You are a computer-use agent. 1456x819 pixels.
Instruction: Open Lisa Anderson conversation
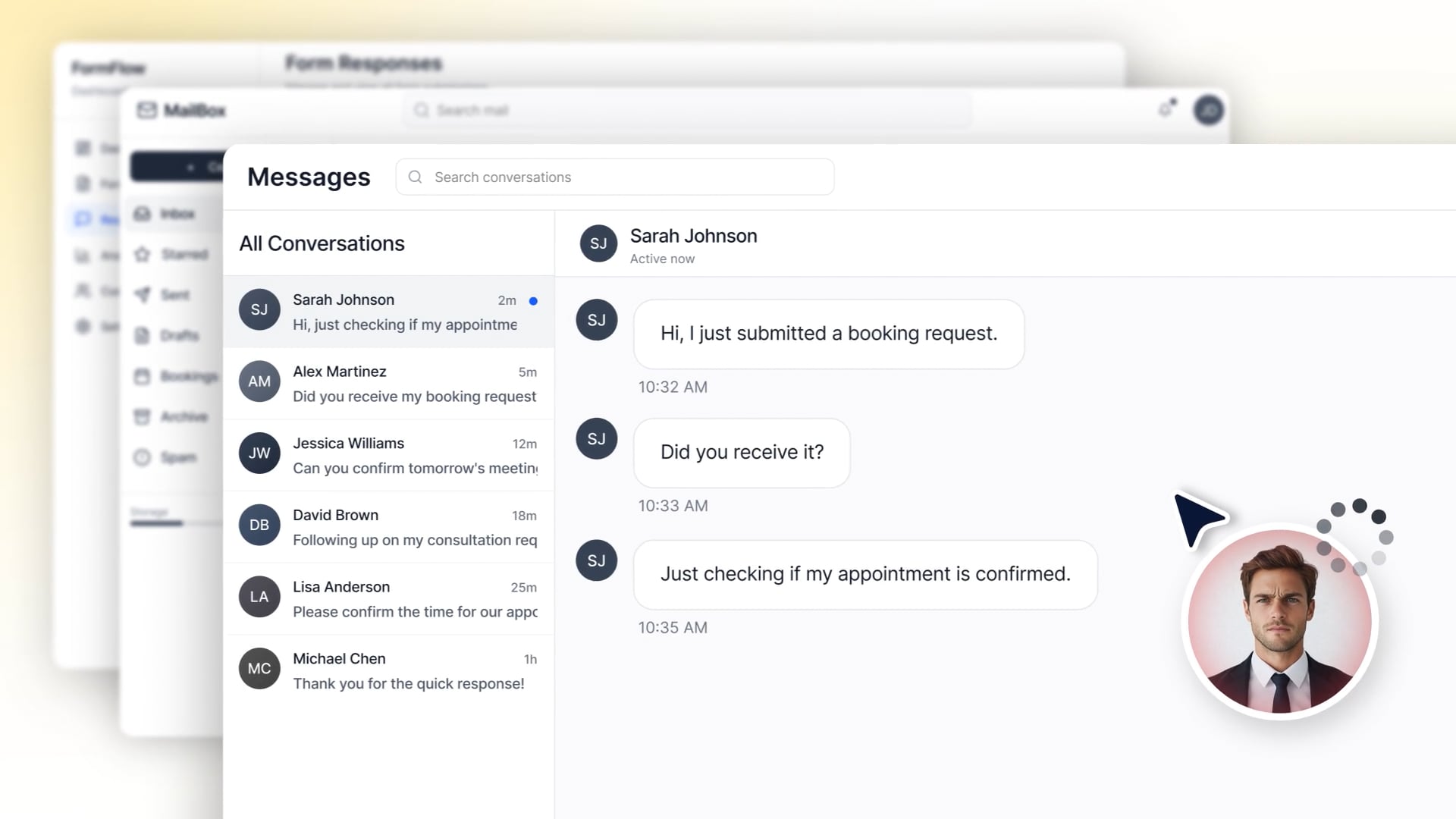(389, 599)
